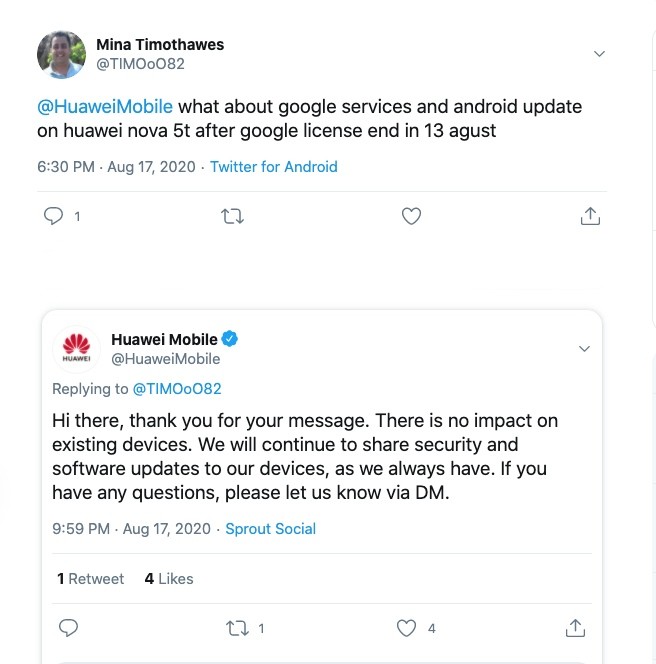Like Mina Timothawes' tweet
The height and width of the screenshot is (664, 656).
pyautogui.click(x=411, y=216)
